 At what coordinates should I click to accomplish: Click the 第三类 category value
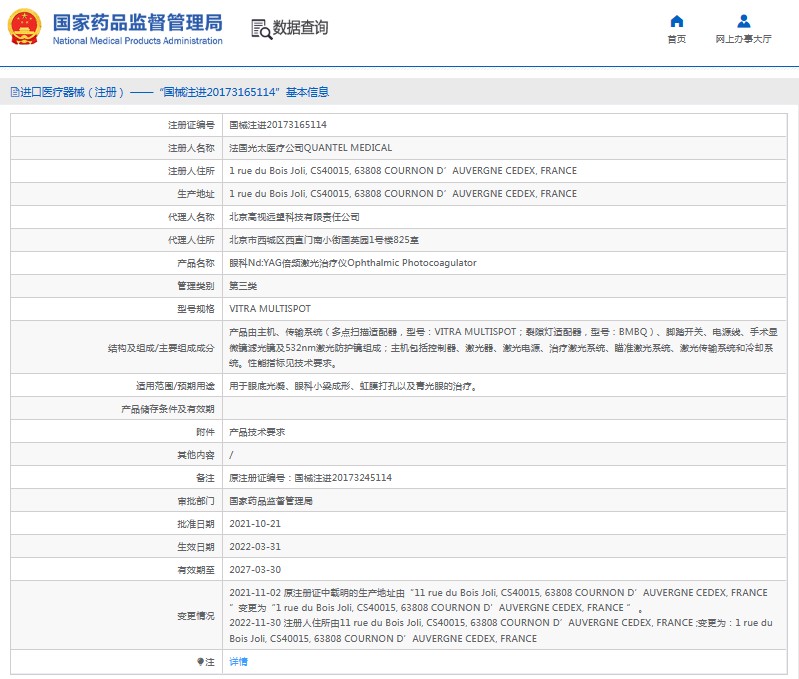click(243, 286)
